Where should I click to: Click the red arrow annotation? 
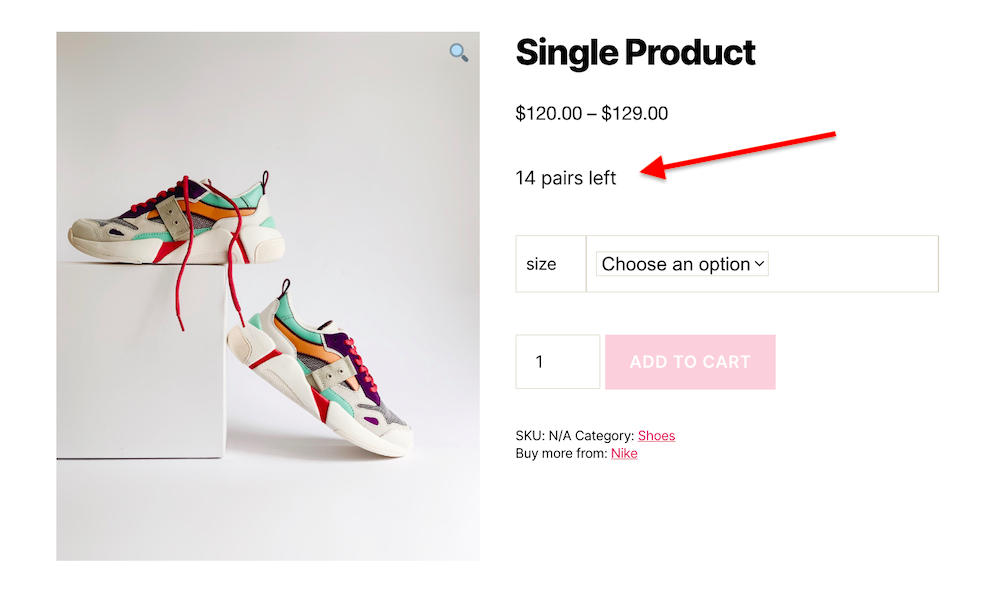740,153
